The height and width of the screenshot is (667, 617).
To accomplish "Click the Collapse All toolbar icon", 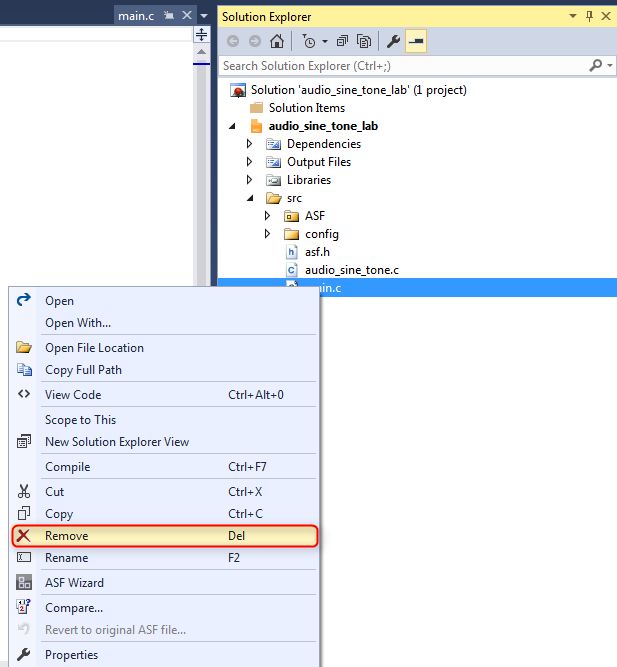I will (343, 42).
